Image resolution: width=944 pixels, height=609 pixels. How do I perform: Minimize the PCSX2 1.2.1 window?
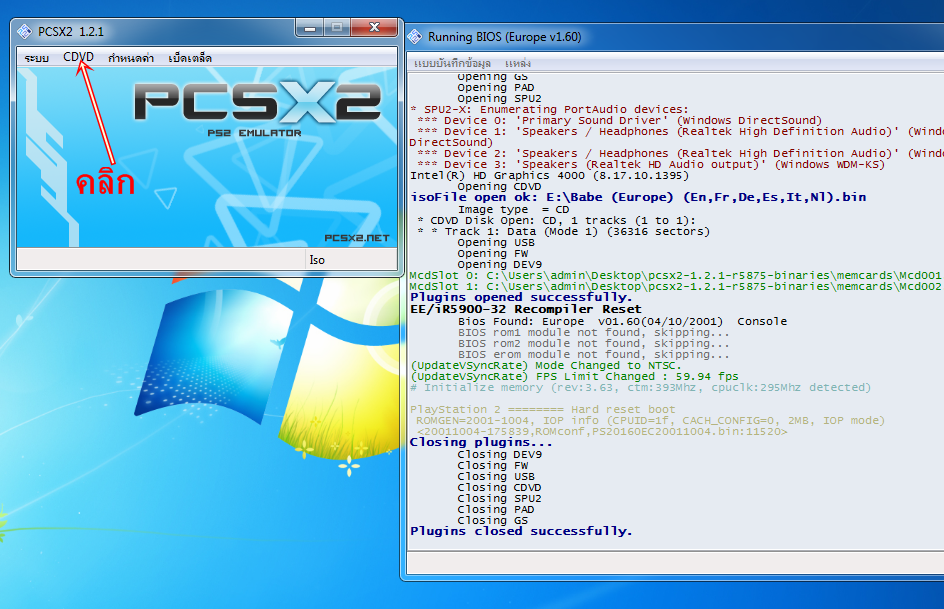tap(309, 28)
